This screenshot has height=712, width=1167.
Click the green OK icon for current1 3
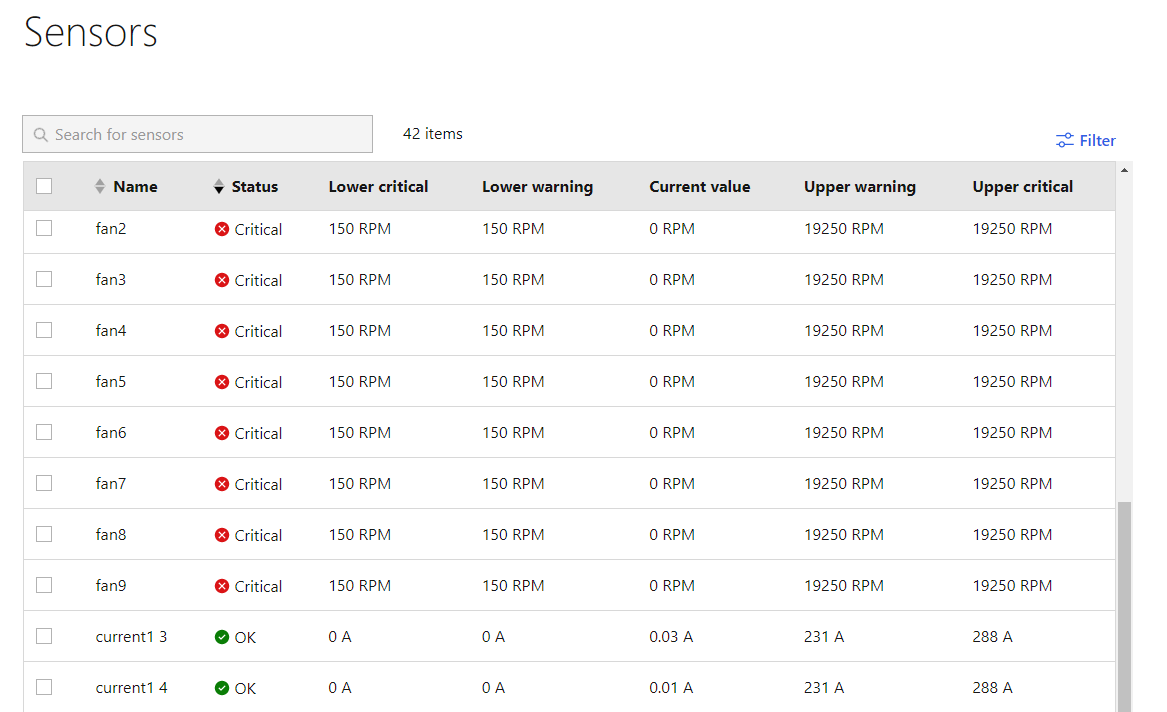click(x=222, y=637)
